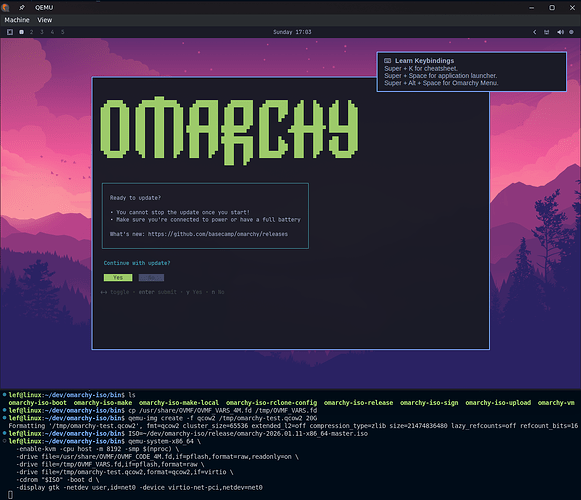The width and height of the screenshot is (581, 500).
Task: Switch to workspace 2
Action: 31,32
